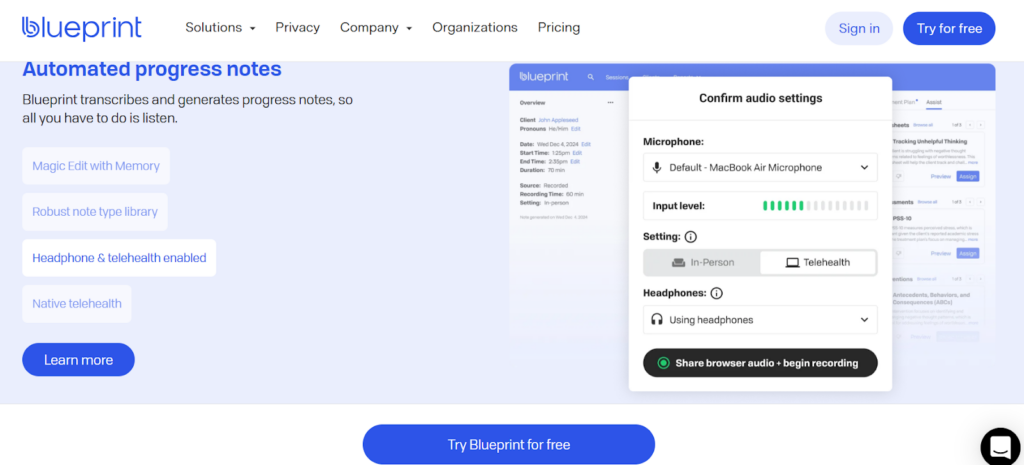Click Edit next to Pronouns He/Him
1024x465 pixels.
coord(575,129)
